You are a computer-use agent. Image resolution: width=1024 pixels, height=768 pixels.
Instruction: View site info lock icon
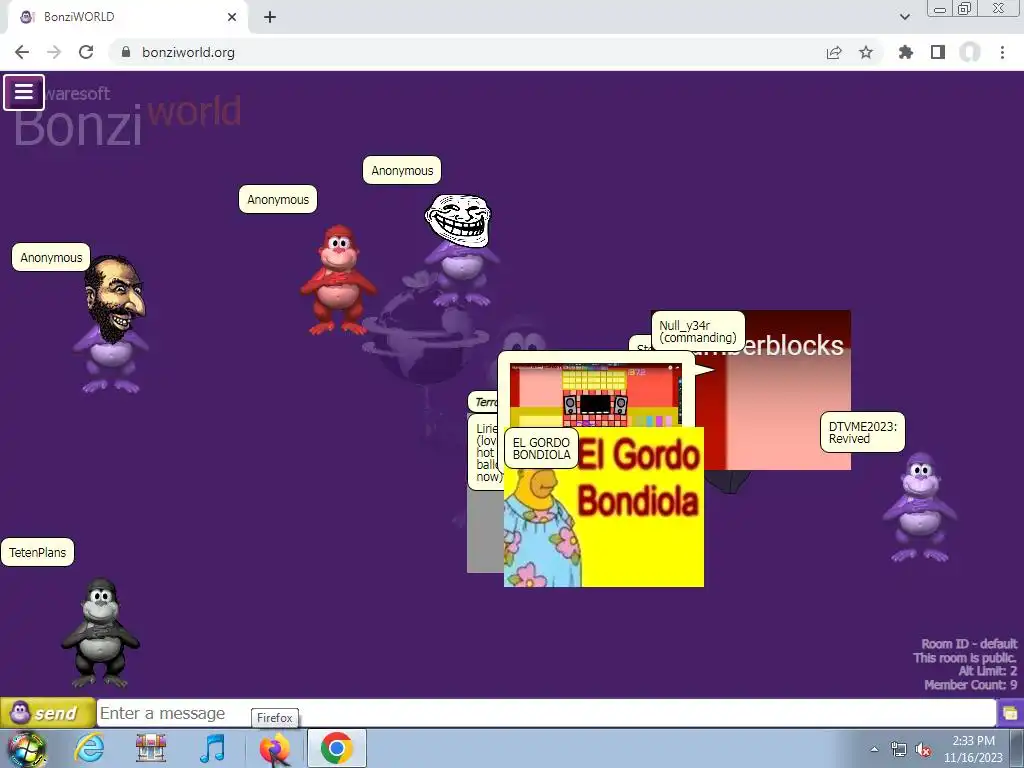(126, 52)
